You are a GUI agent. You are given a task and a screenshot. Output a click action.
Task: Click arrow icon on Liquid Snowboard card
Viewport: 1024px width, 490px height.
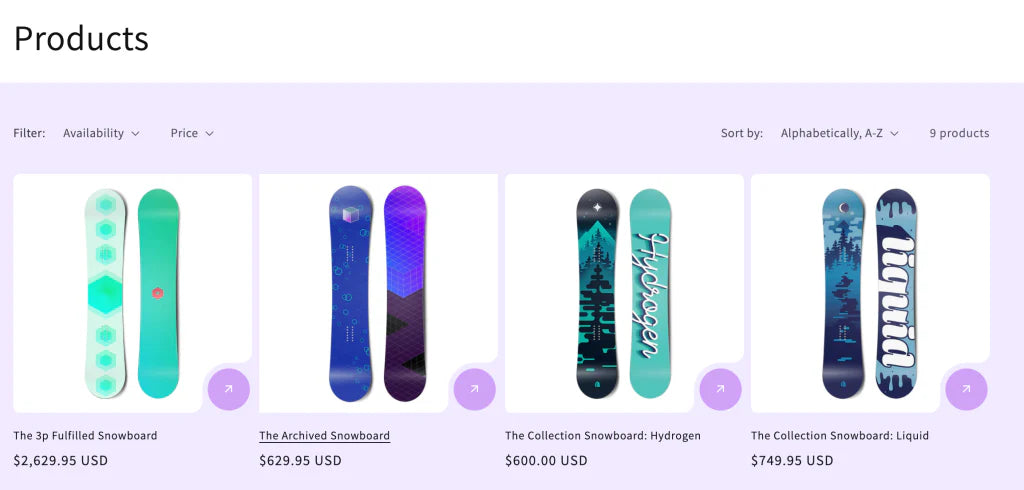pyautogui.click(x=966, y=390)
